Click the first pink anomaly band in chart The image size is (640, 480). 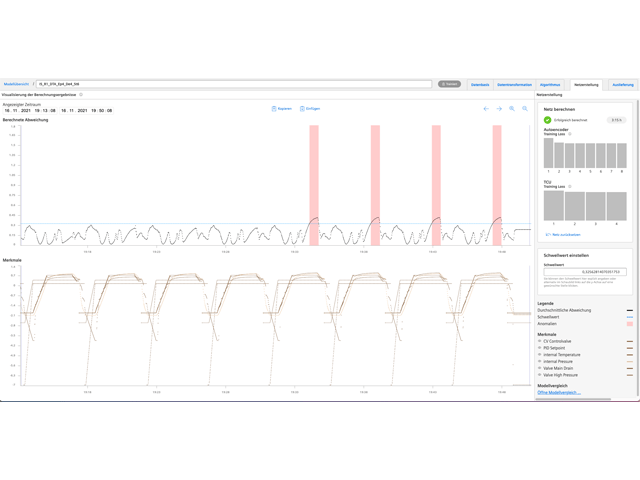point(314,185)
